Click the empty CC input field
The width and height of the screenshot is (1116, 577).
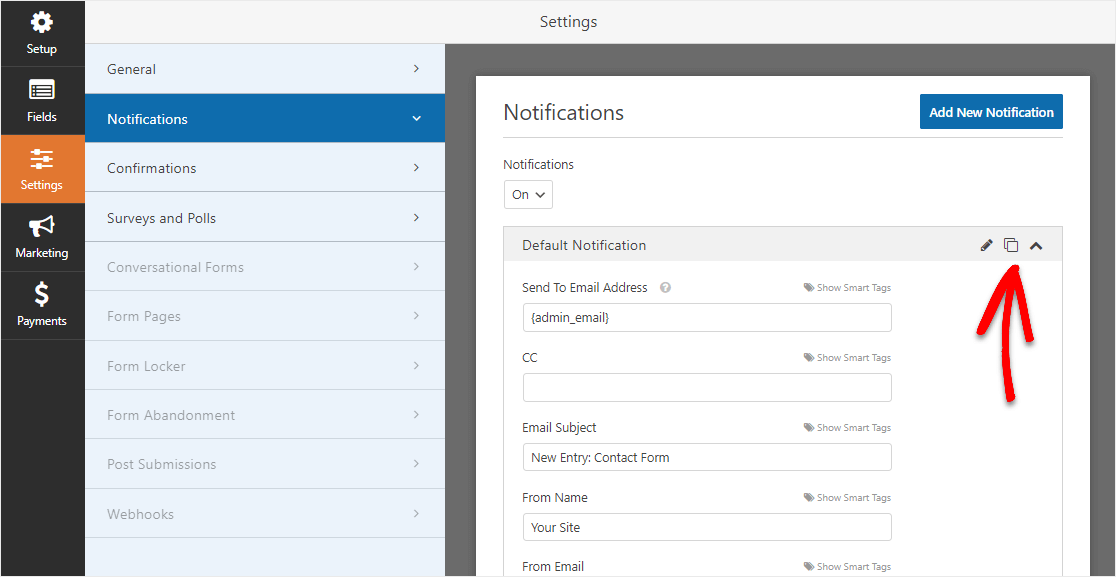707,387
